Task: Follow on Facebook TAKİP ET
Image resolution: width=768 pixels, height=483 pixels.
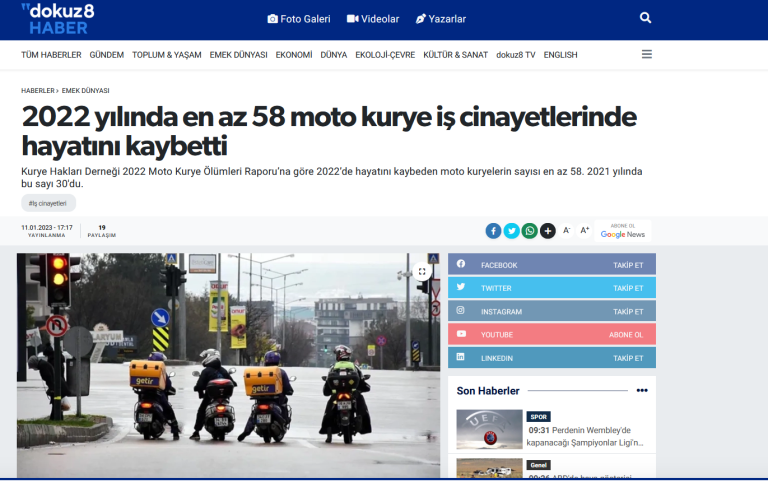Action: point(628,265)
